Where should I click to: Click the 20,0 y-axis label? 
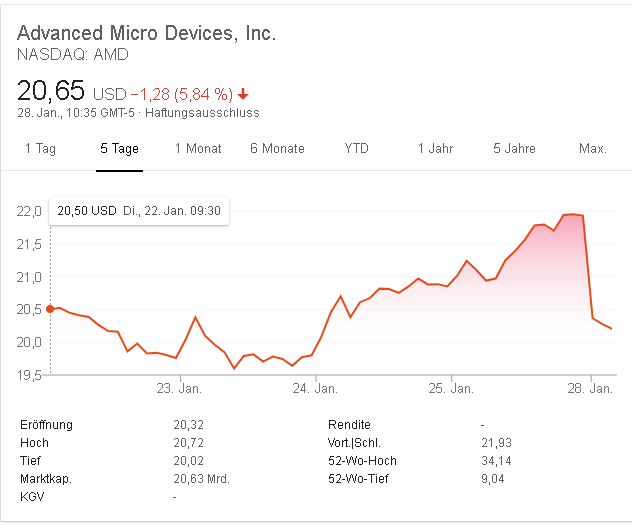pyautogui.click(x=29, y=342)
